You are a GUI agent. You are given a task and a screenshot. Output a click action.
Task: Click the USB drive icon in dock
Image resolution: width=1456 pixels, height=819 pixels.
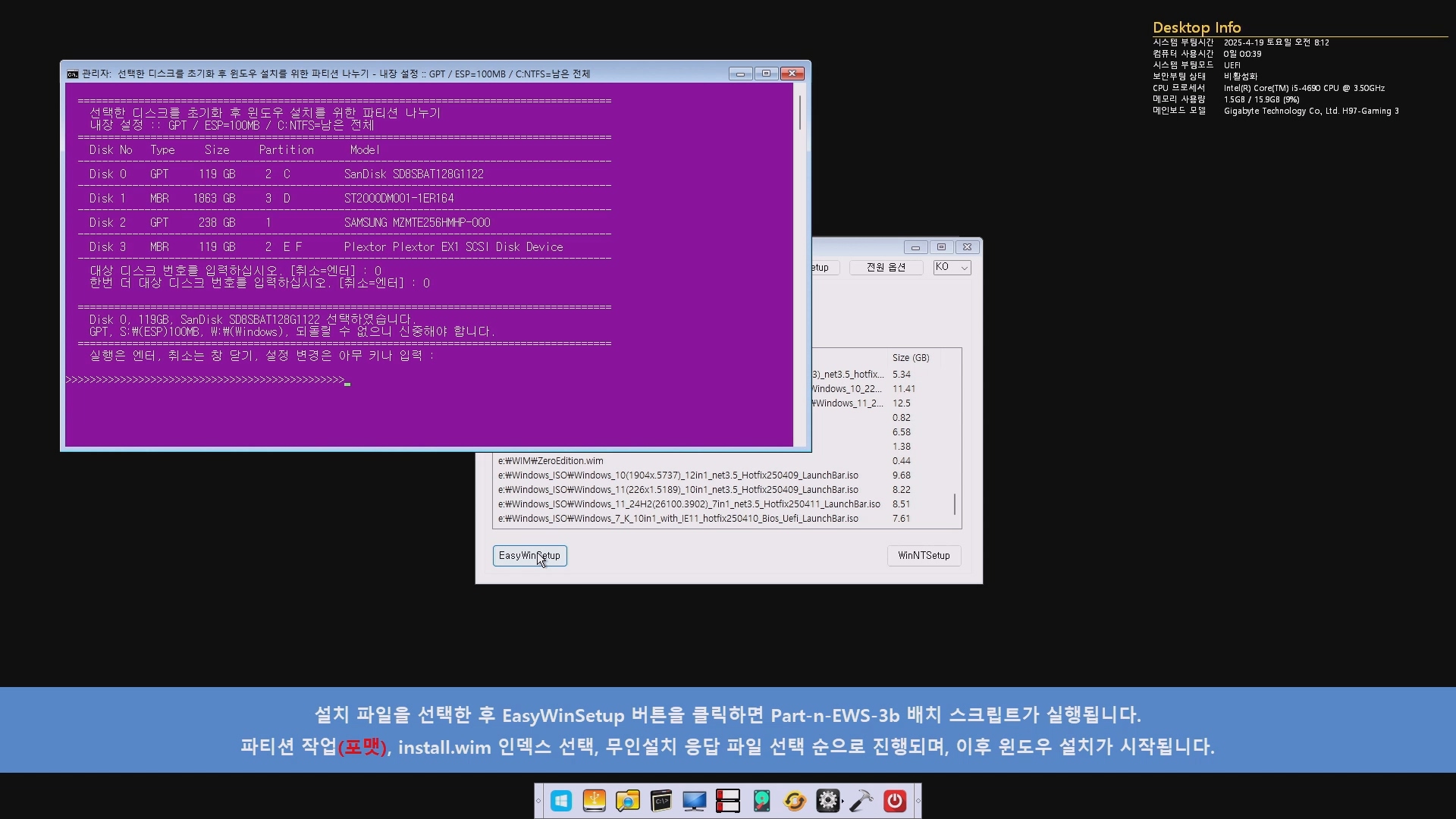(x=595, y=801)
